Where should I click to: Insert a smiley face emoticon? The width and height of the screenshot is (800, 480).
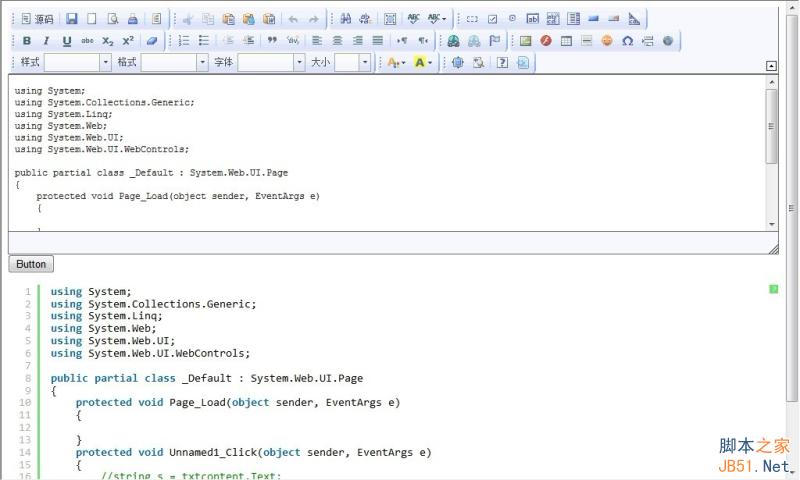click(607, 41)
